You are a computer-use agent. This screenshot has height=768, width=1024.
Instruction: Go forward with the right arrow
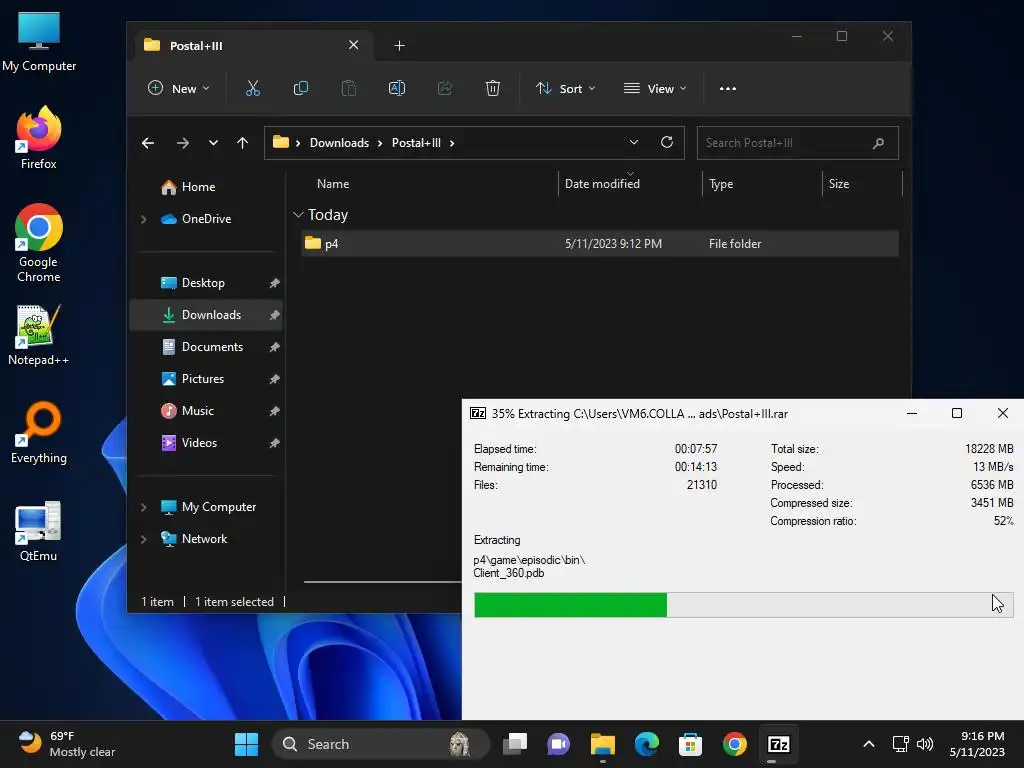pos(183,143)
